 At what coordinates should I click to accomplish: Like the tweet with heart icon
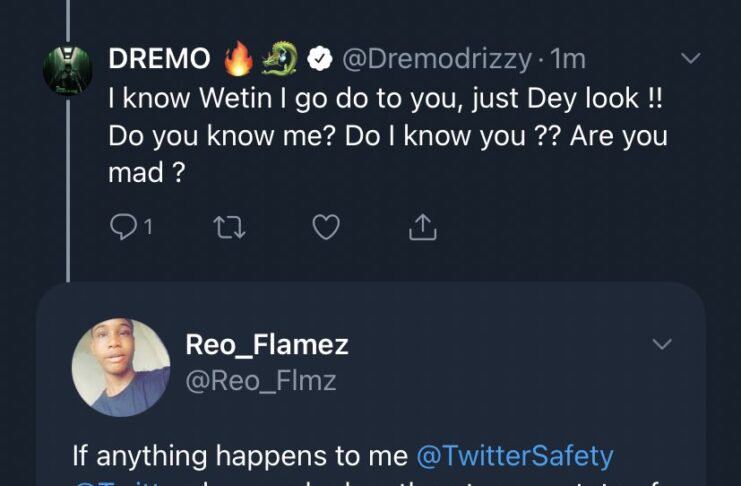pyautogui.click(x=326, y=228)
